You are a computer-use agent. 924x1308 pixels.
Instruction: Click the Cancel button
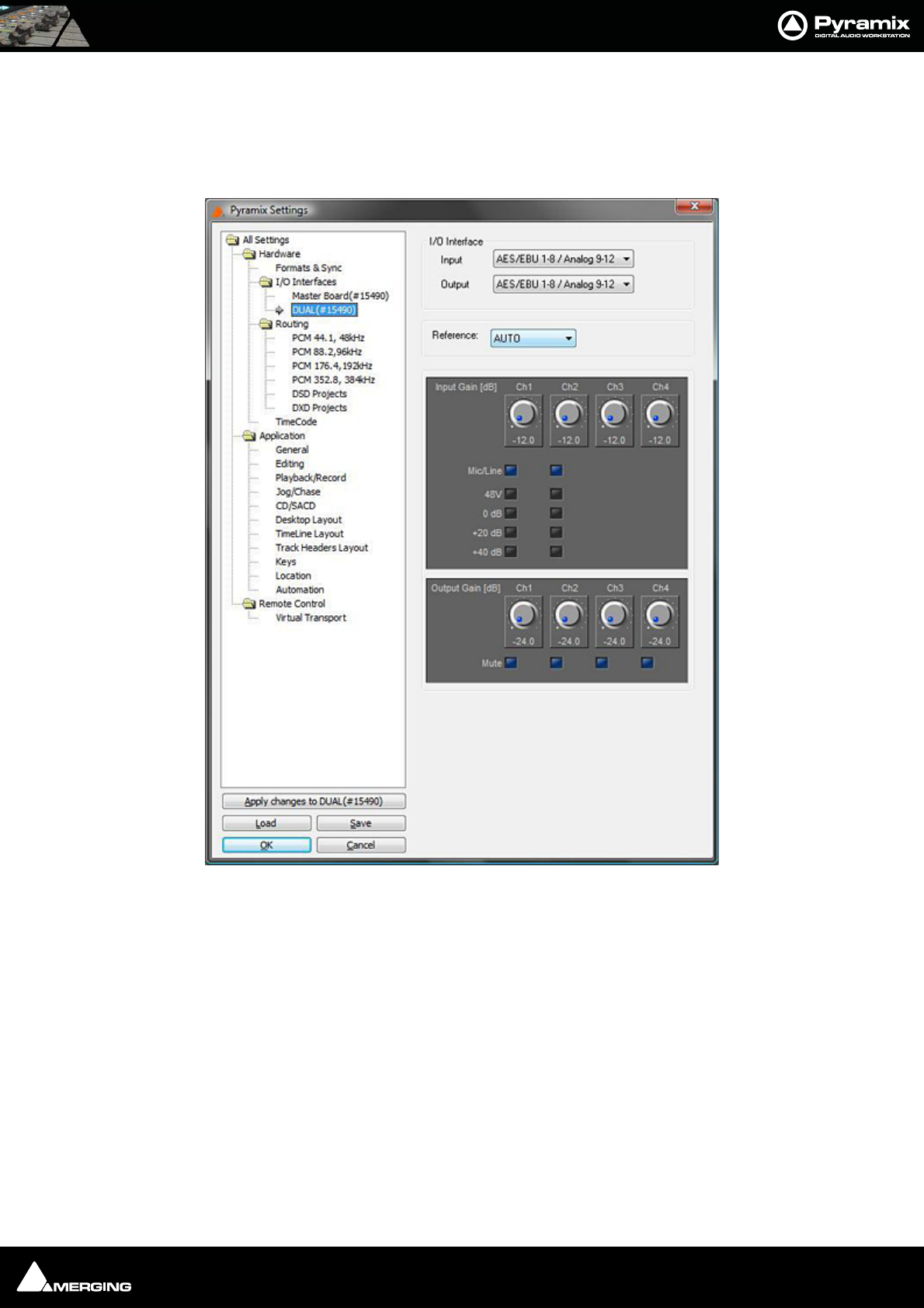pyautogui.click(x=361, y=845)
